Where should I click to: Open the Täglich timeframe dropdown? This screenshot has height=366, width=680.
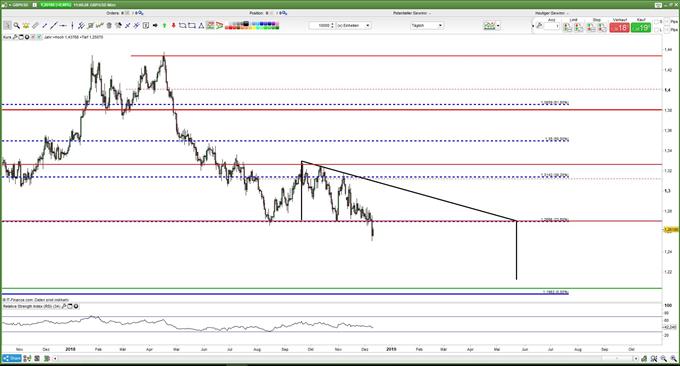point(427,26)
